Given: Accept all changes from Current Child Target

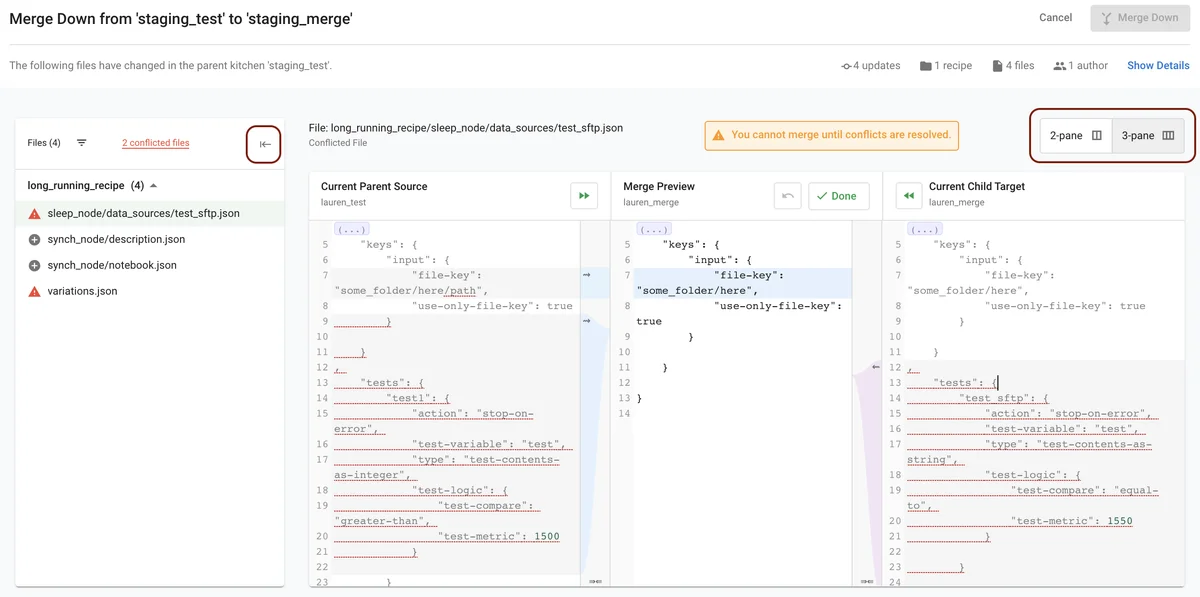Looking at the screenshot, I should 908,196.
